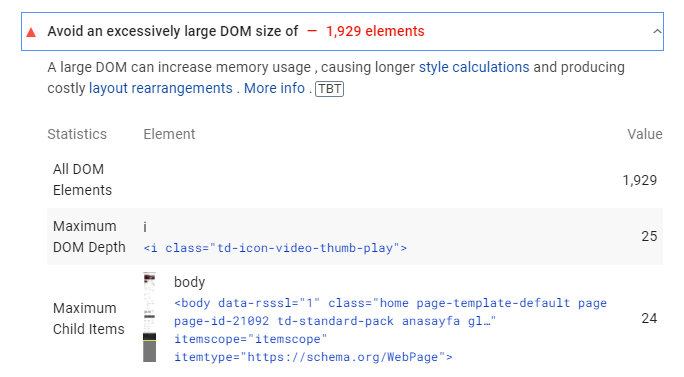Viewport: 684px width, 377px height.
Task: Click the value 24 for child items
Action: tap(649, 318)
